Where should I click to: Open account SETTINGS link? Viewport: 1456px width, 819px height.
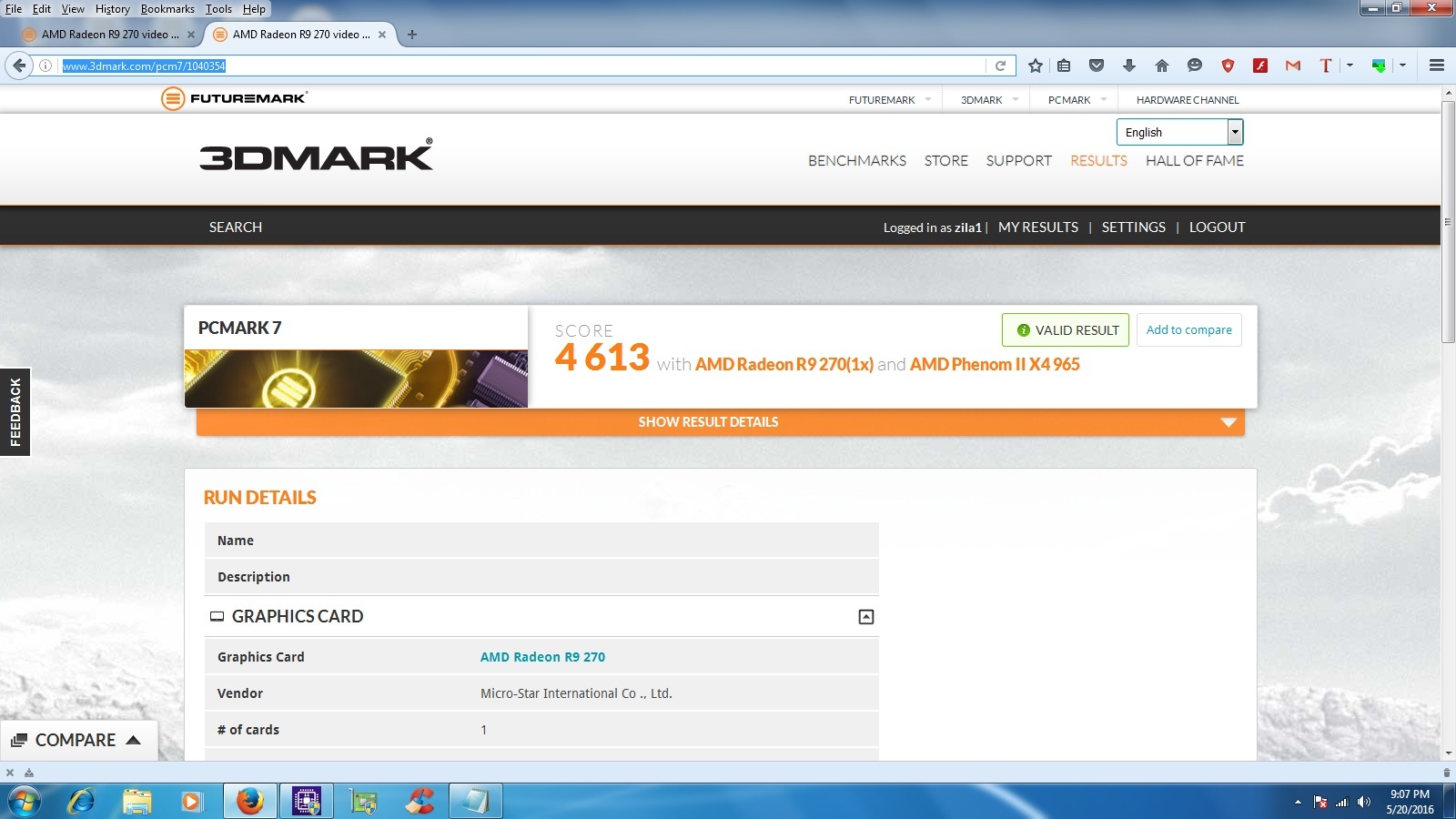1134,227
